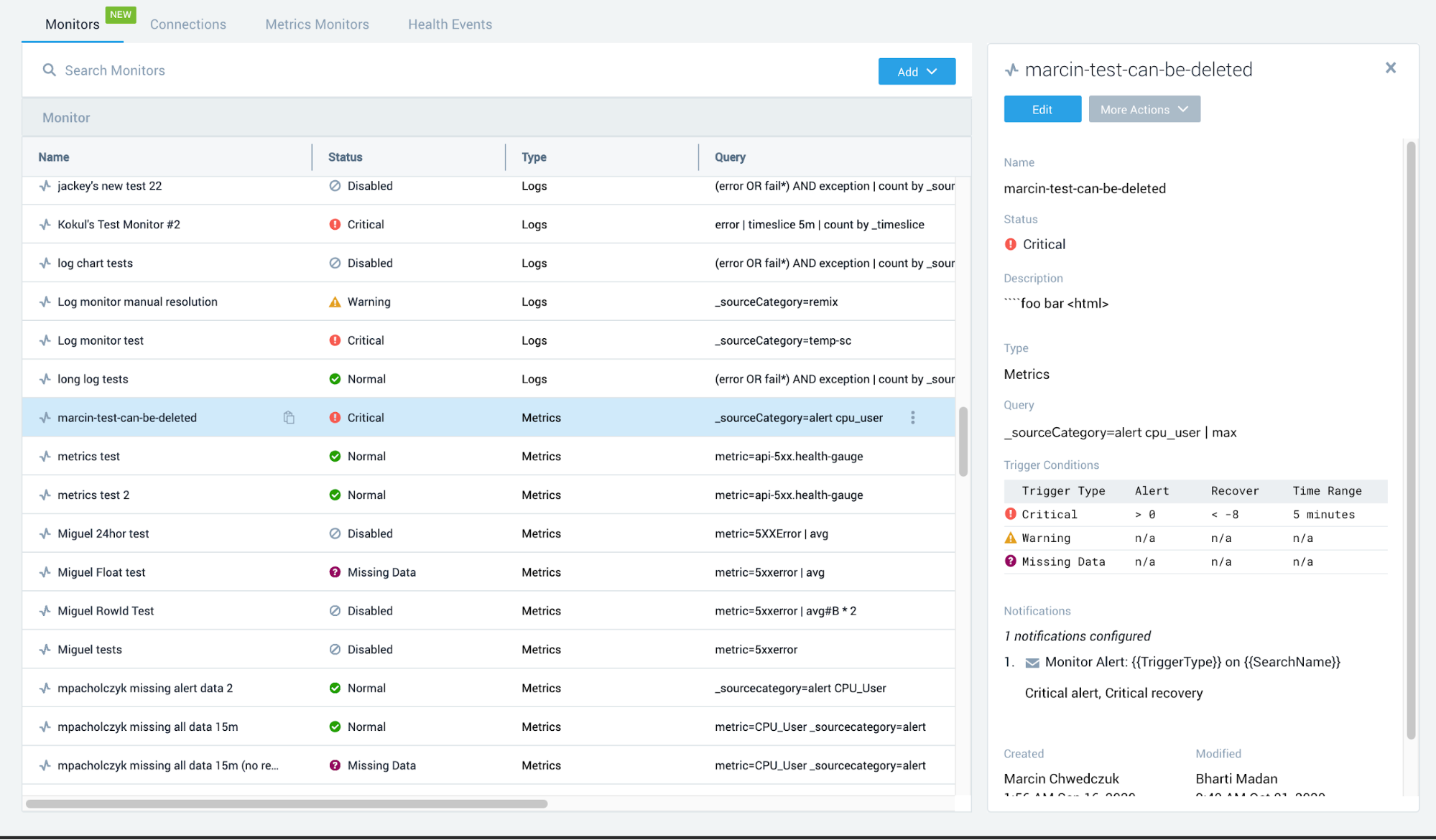Open the Health Events tab
Image resolution: width=1436 pixels, height=840 pixels.
[450, 24]
